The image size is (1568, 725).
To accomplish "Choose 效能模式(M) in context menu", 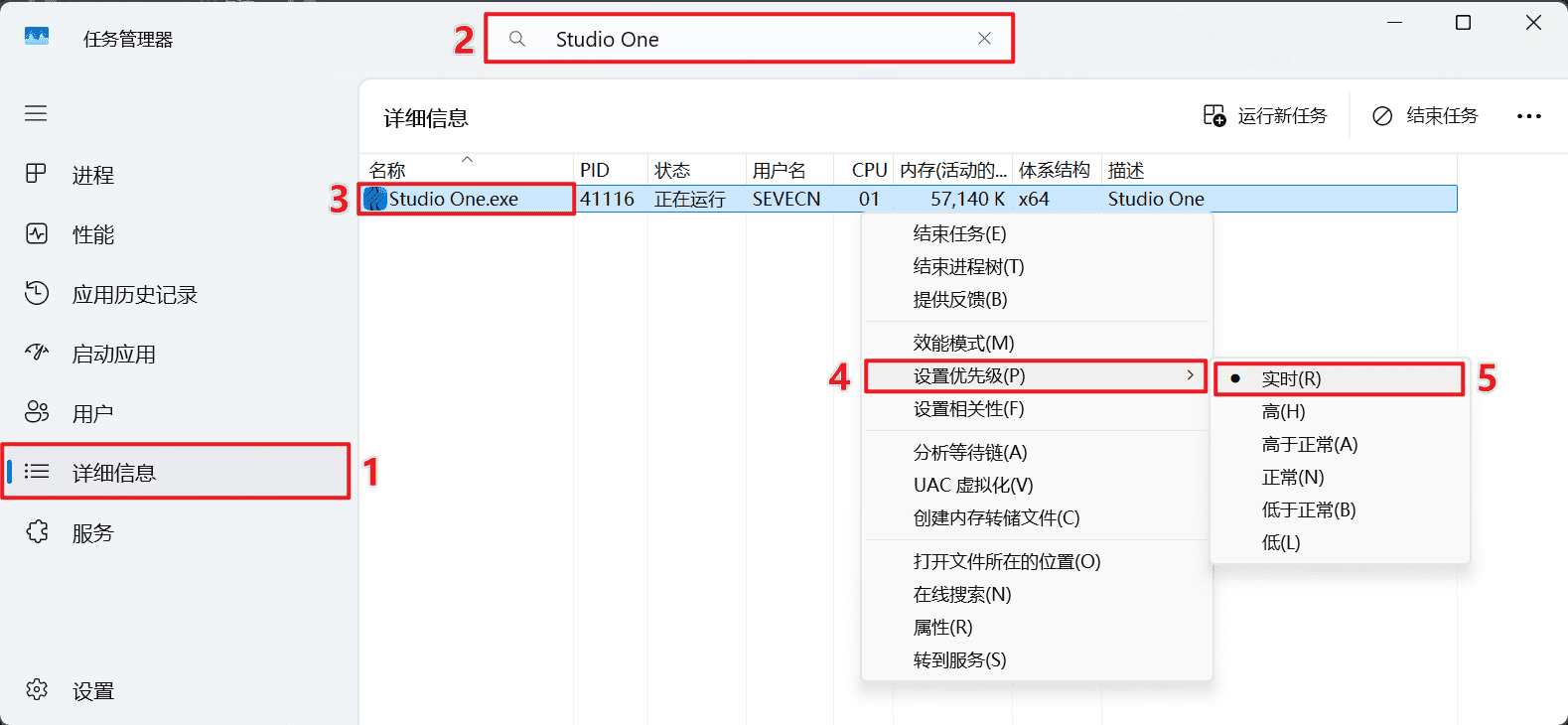I will pyautogui.click(x=1037, y=343).
